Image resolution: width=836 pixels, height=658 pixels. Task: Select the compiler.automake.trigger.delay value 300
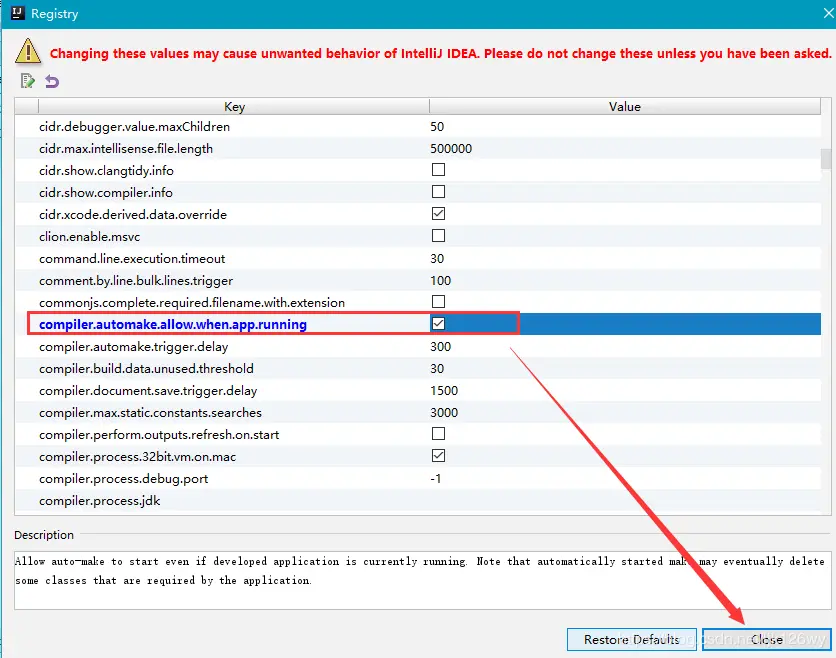coord(441,347)
